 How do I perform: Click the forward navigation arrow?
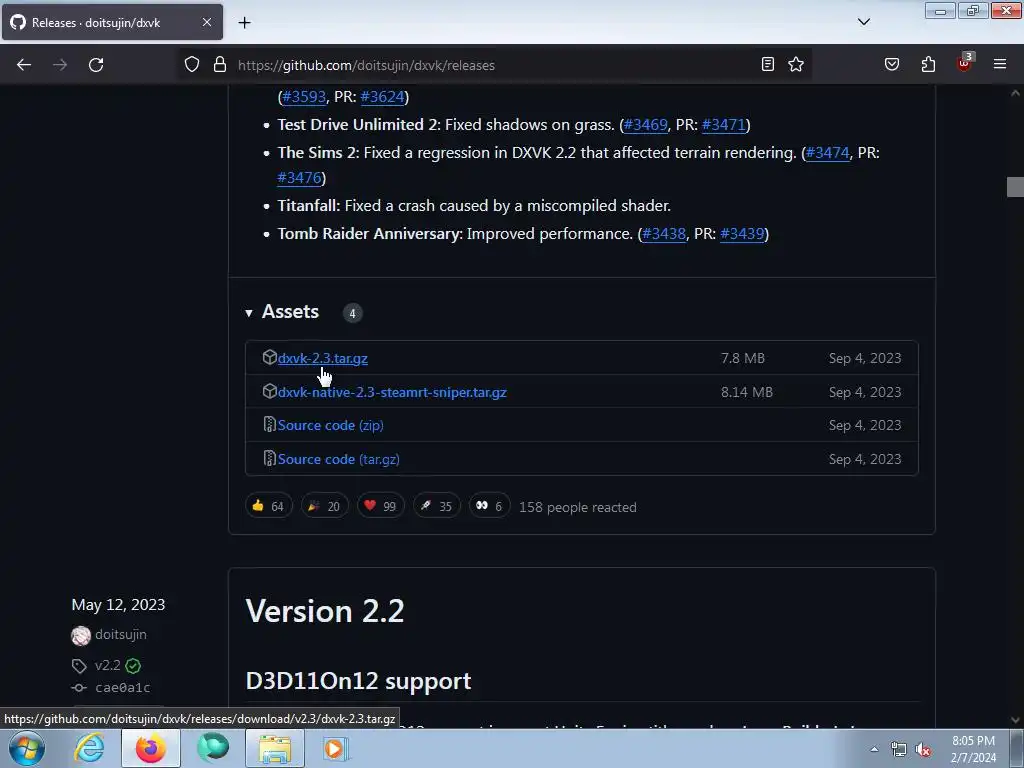60,65
